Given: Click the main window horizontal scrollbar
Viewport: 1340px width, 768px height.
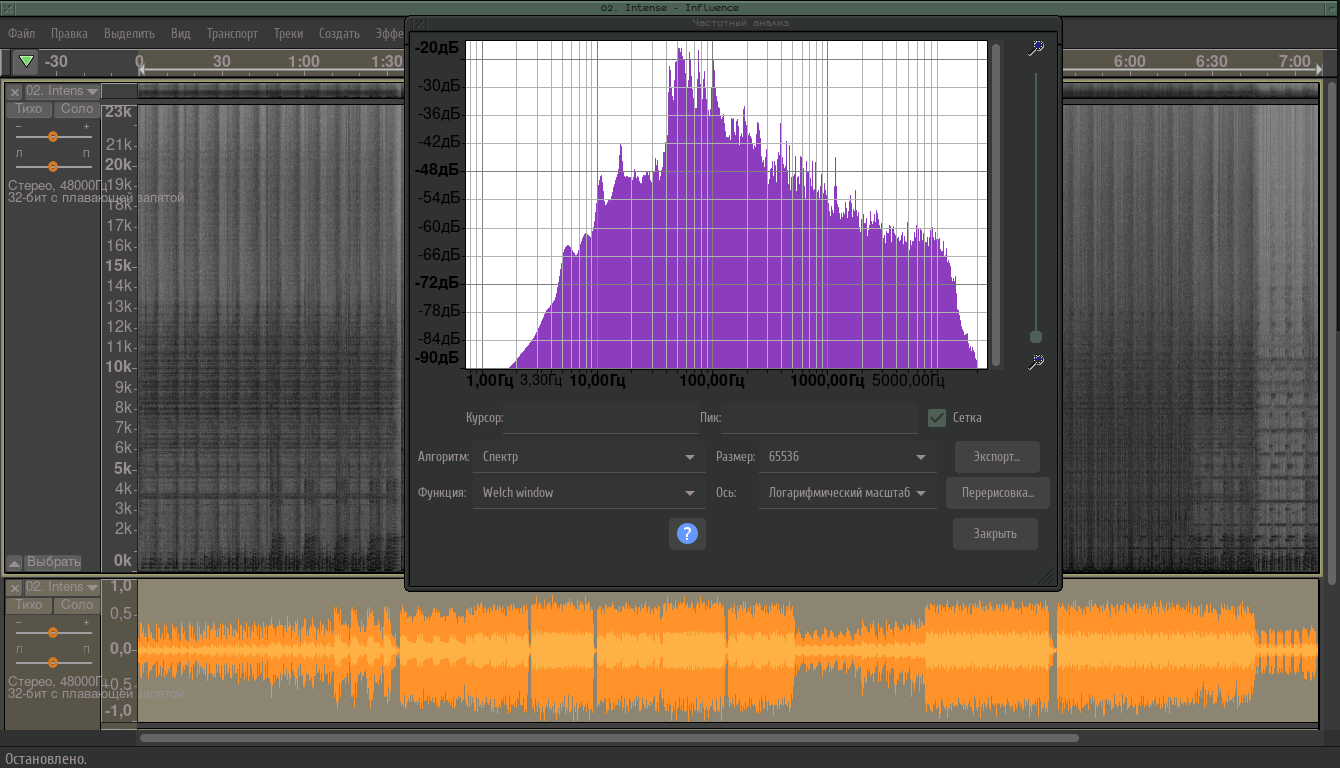Looking at the screenshot, I should point(609,738).
